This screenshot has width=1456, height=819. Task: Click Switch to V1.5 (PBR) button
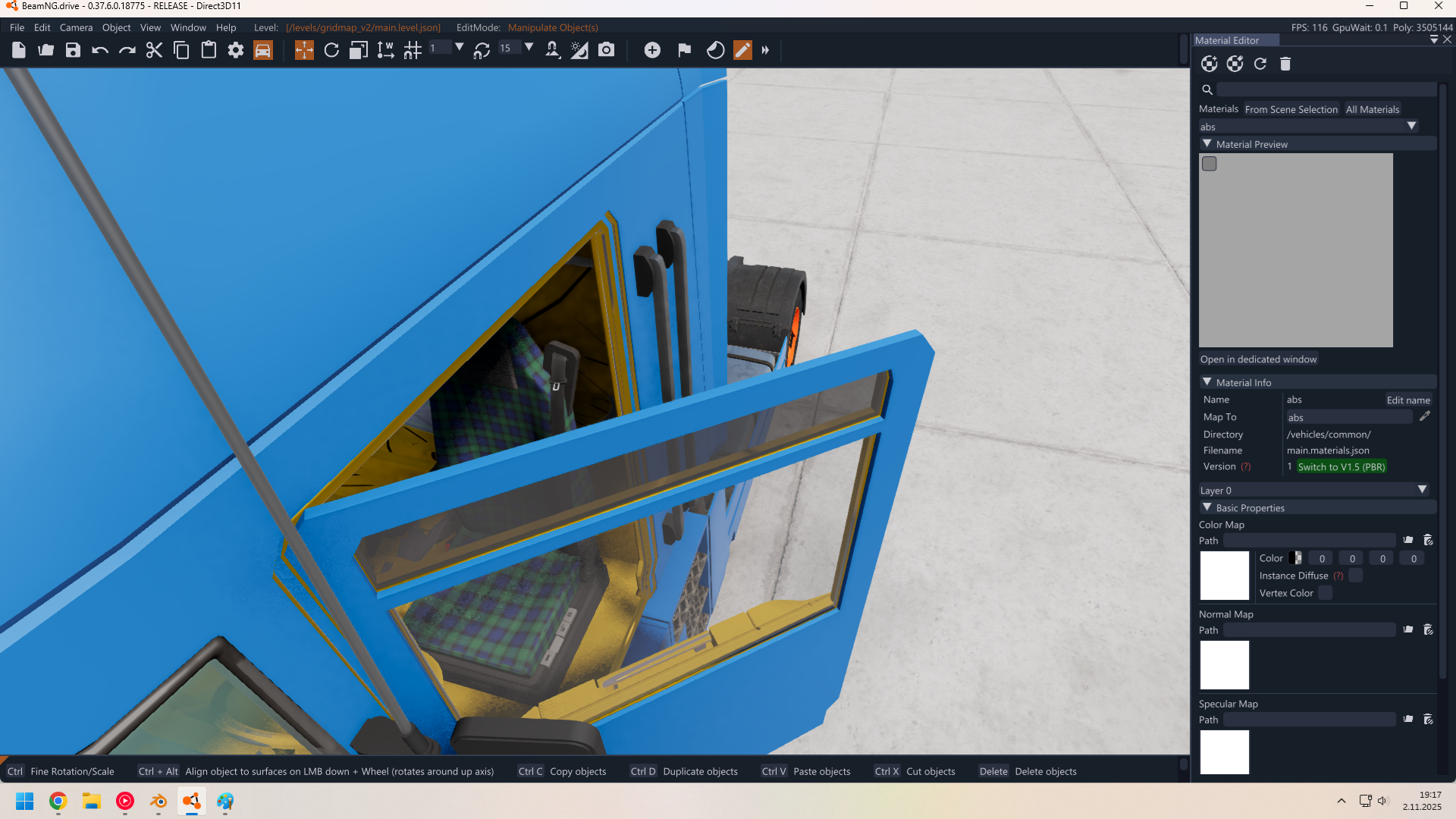pos(1341,466)
